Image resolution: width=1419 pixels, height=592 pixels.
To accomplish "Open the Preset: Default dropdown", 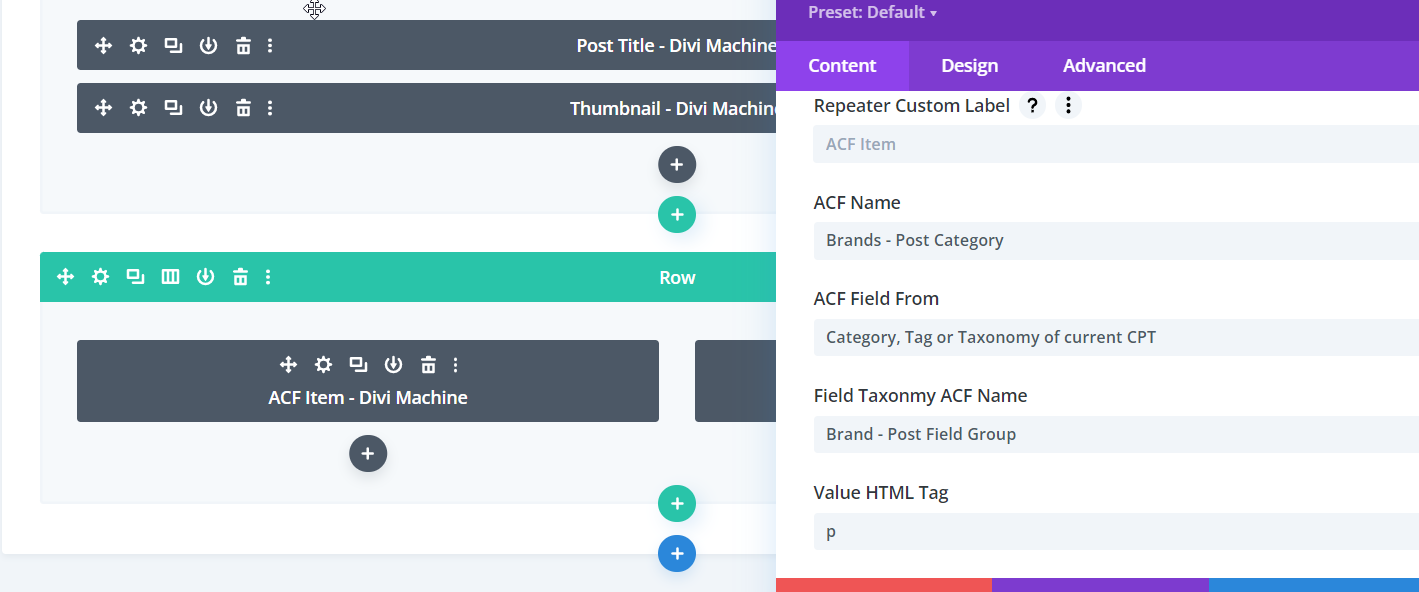I will (x=872, y=13).
